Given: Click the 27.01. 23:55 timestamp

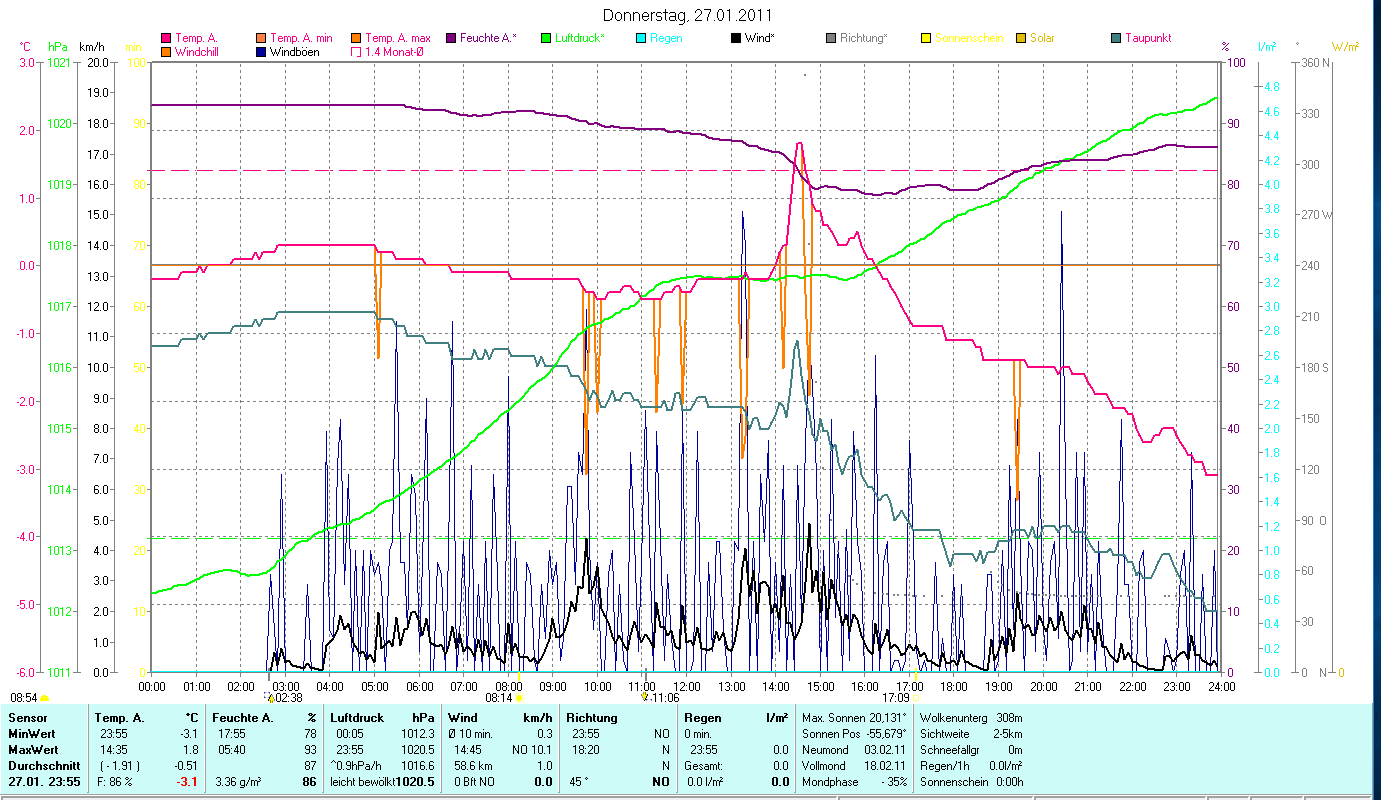Looking at the screenshot, I should tap(45, 781).
